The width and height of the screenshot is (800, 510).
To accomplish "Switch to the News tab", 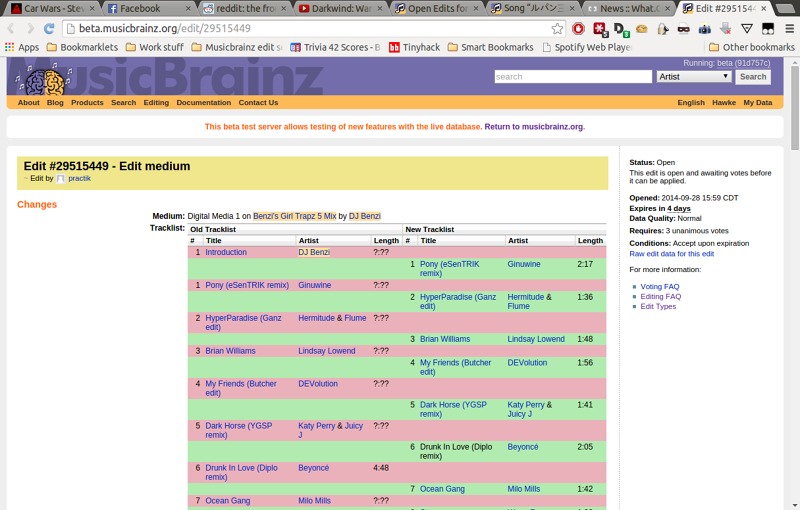I will pyautogui.click(x=629, y=8).
